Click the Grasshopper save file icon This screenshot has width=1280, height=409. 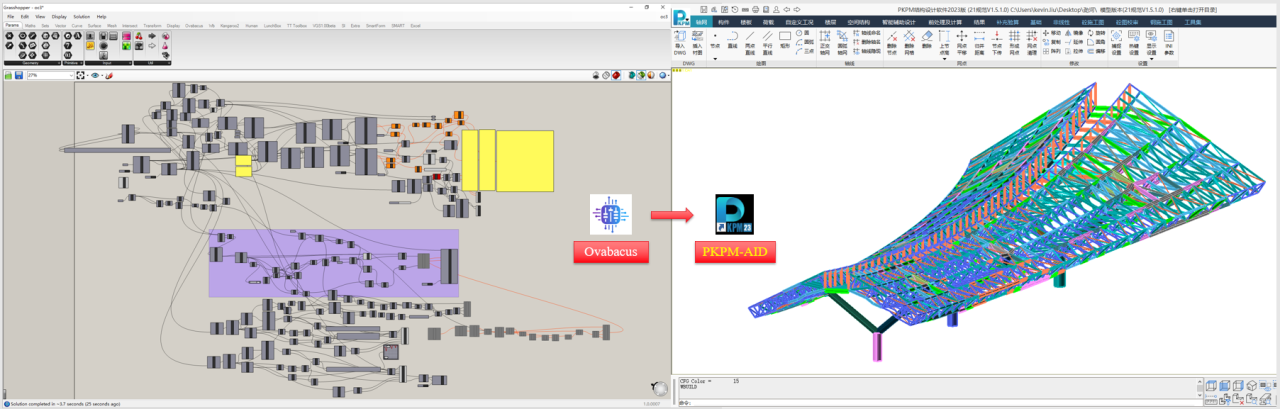coord(17,75)
